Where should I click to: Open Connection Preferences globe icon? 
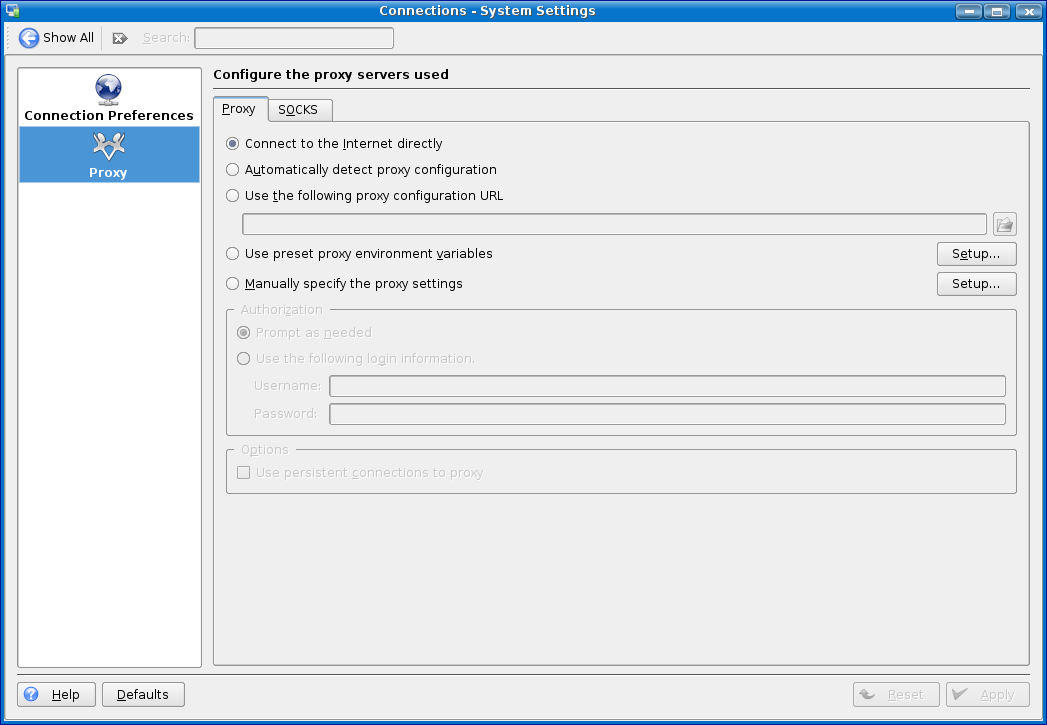click(108, 90)
